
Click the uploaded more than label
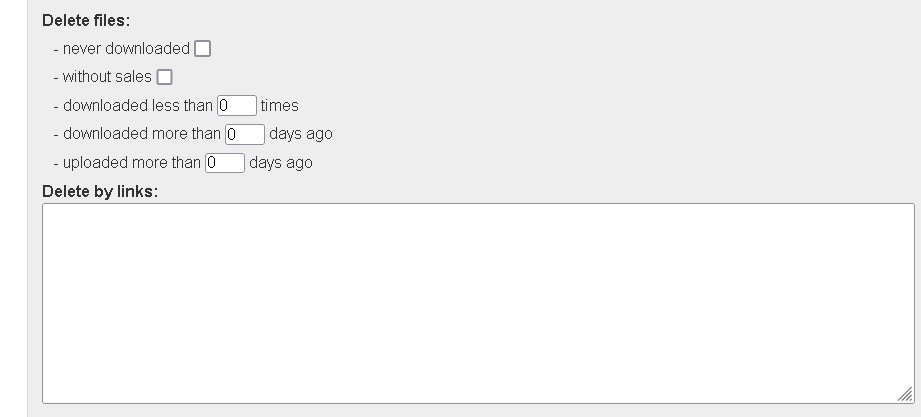[132, 162]
